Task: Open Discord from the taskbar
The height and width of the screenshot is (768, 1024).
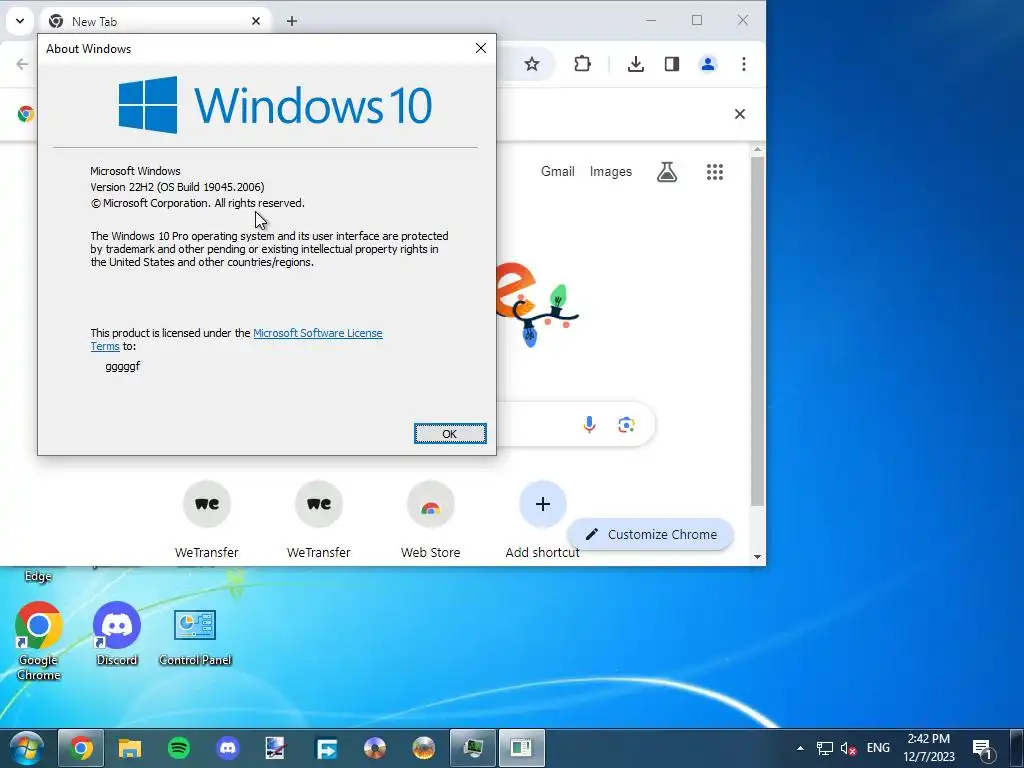Action: coord(228,748)
